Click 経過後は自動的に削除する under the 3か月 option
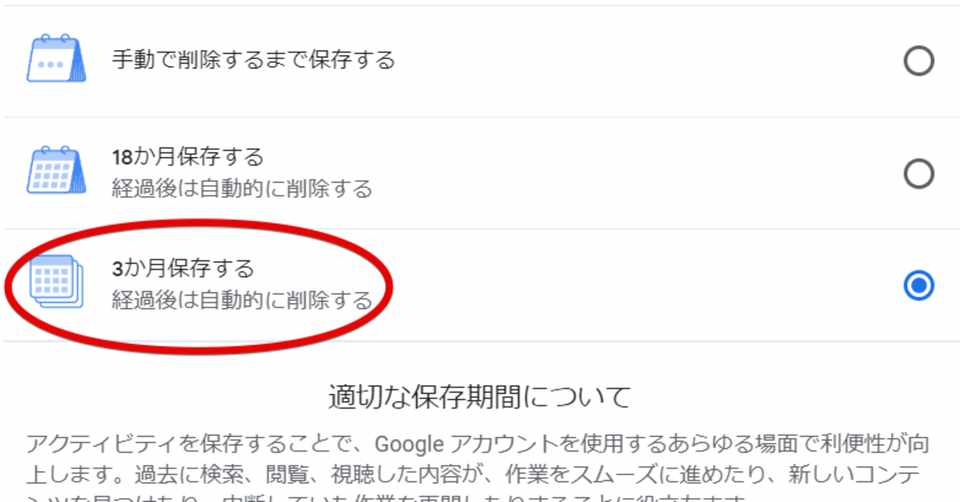 coord(242,300)
